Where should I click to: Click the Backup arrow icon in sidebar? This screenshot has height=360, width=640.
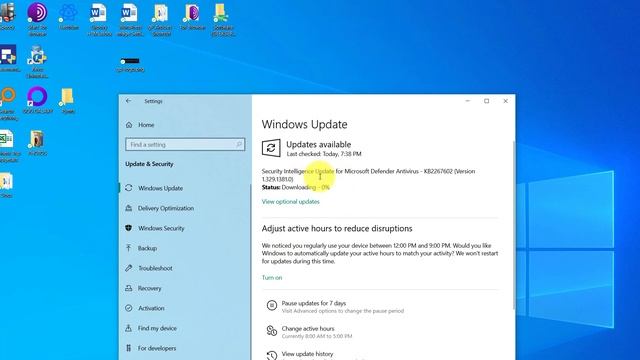coord(129,248)
